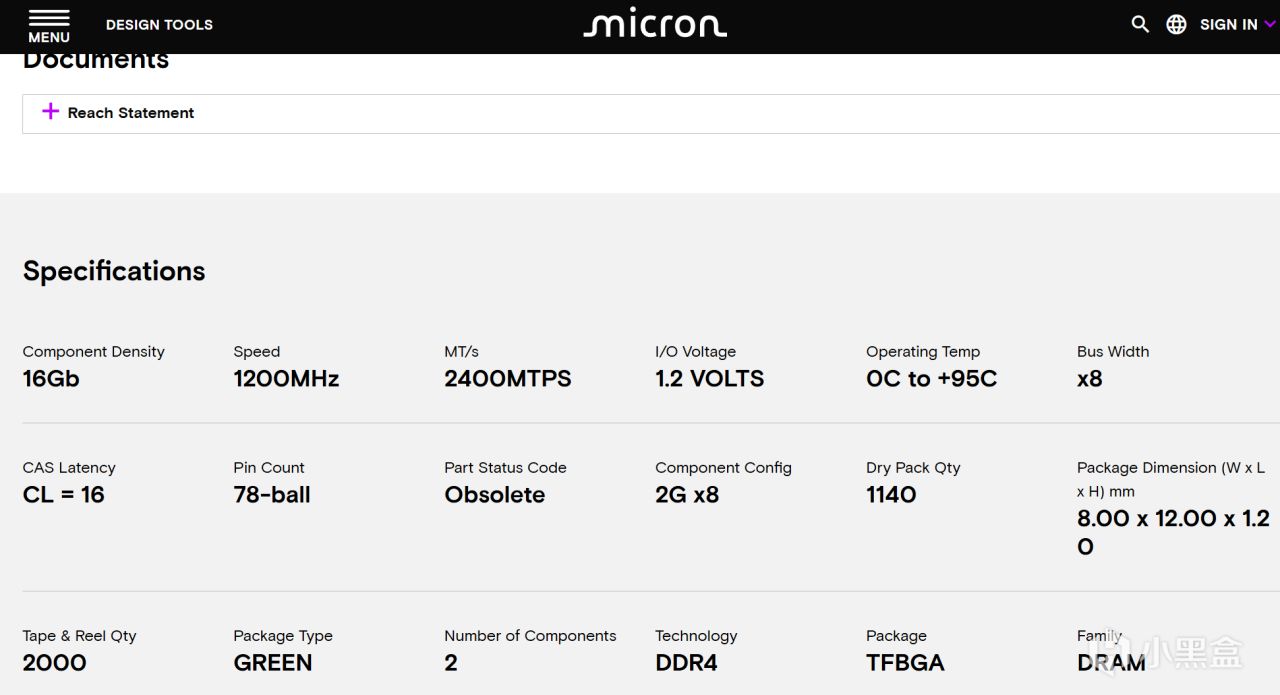Select the 2400MTPS value text

507,379
